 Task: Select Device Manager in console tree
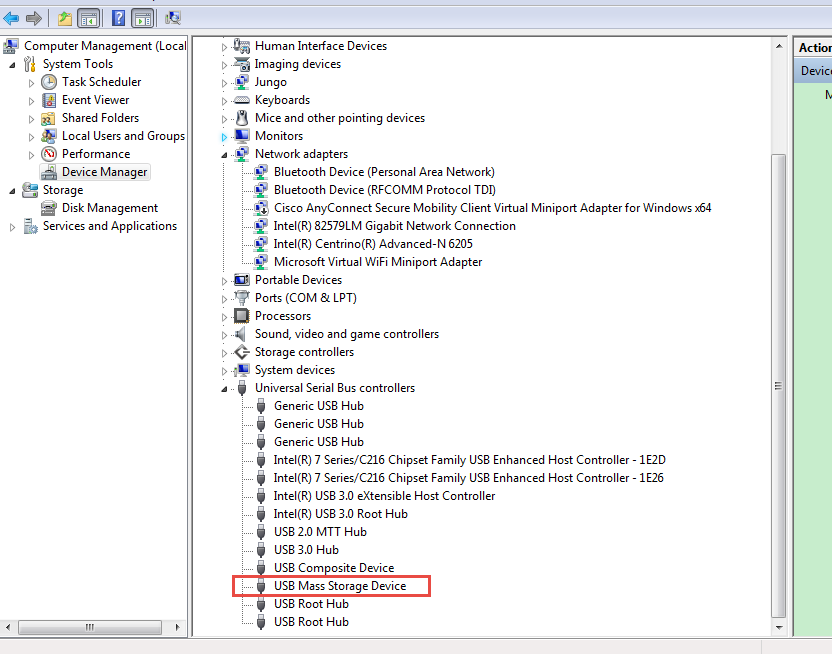pyautogui.click(x=104, y=172)
